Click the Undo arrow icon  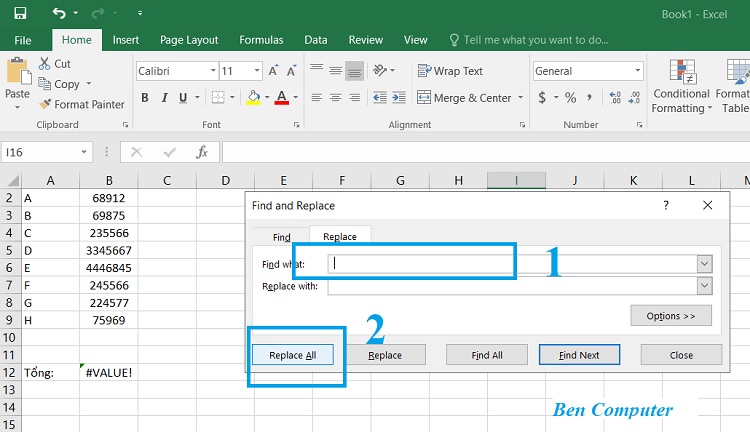[x=59, y=13]
